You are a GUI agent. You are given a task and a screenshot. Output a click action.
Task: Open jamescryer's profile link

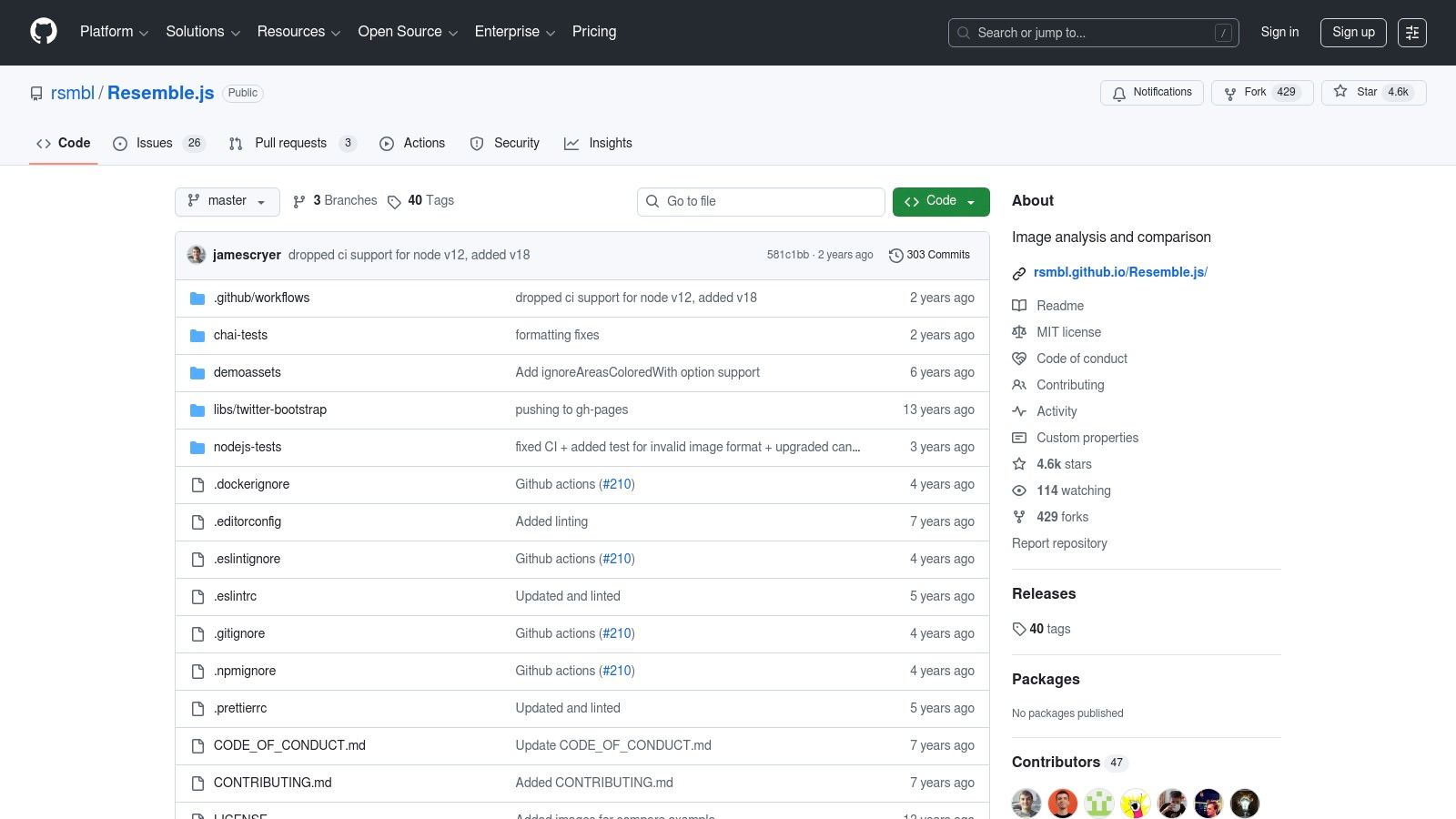[247, 255]
